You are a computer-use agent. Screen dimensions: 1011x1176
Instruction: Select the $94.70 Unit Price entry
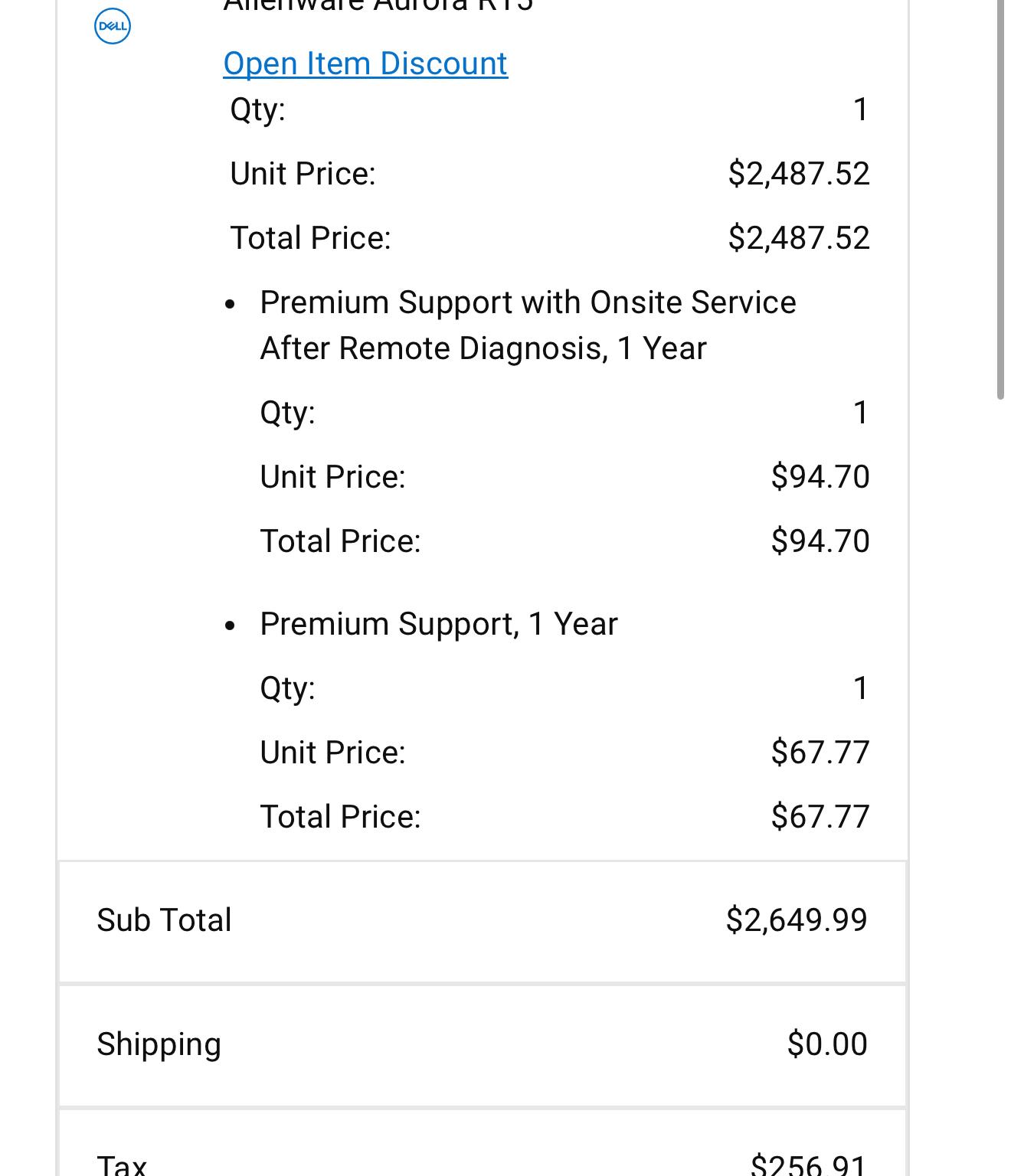click(x=821, y=476)
